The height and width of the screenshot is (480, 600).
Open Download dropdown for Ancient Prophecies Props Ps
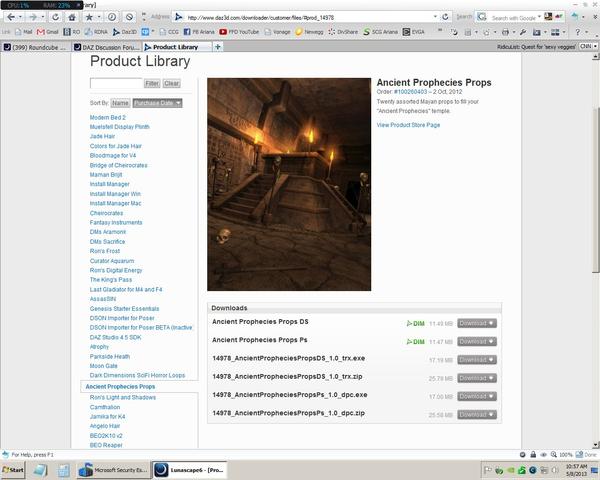point(477,341)
